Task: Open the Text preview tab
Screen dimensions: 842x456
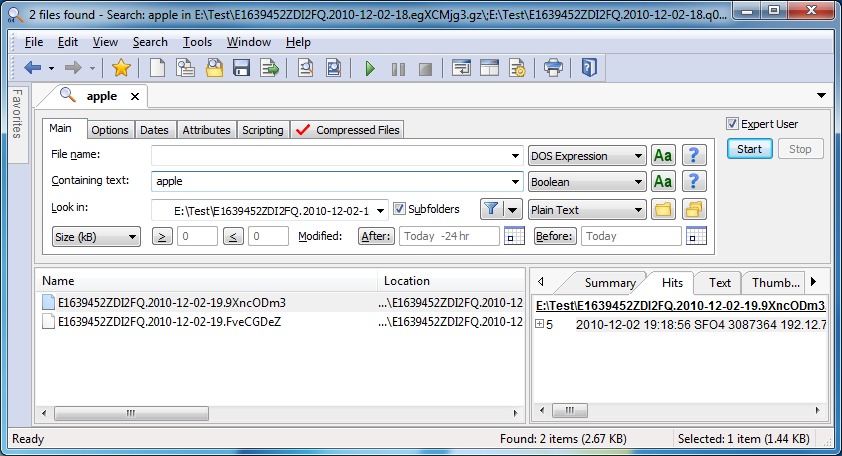Action: pyautogui.click(x=720, y=283)
